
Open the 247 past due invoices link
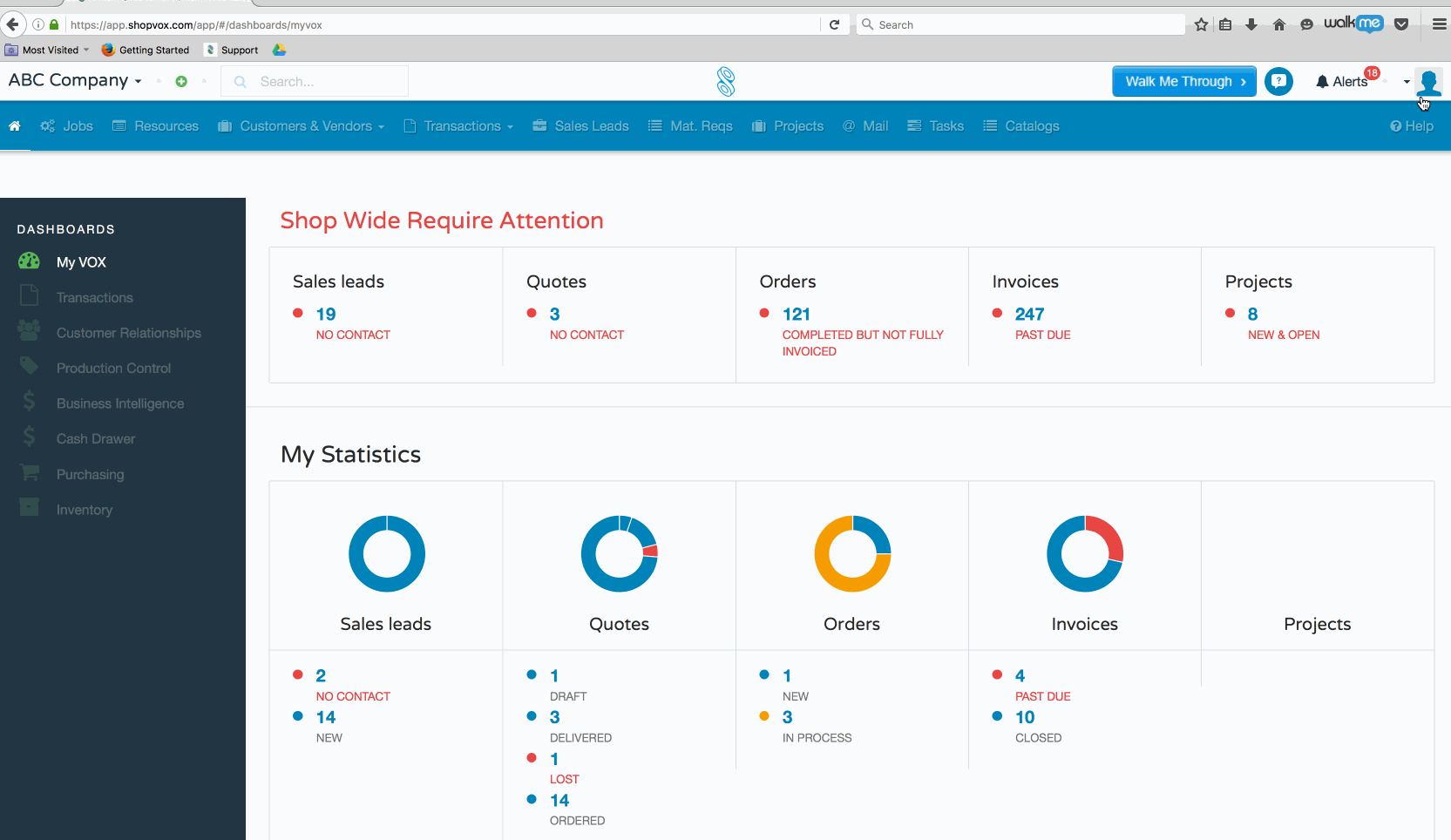tap(1029, 315)
